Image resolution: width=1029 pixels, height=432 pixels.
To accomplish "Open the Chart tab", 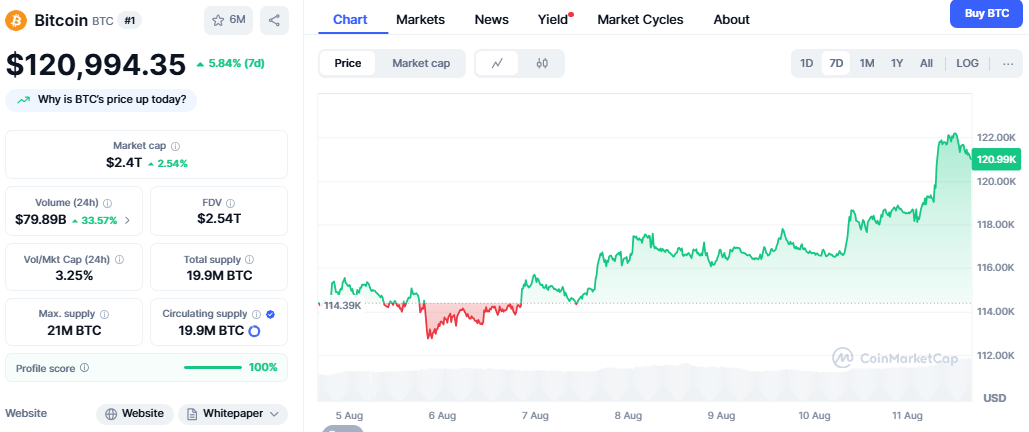I will [350, 20].
